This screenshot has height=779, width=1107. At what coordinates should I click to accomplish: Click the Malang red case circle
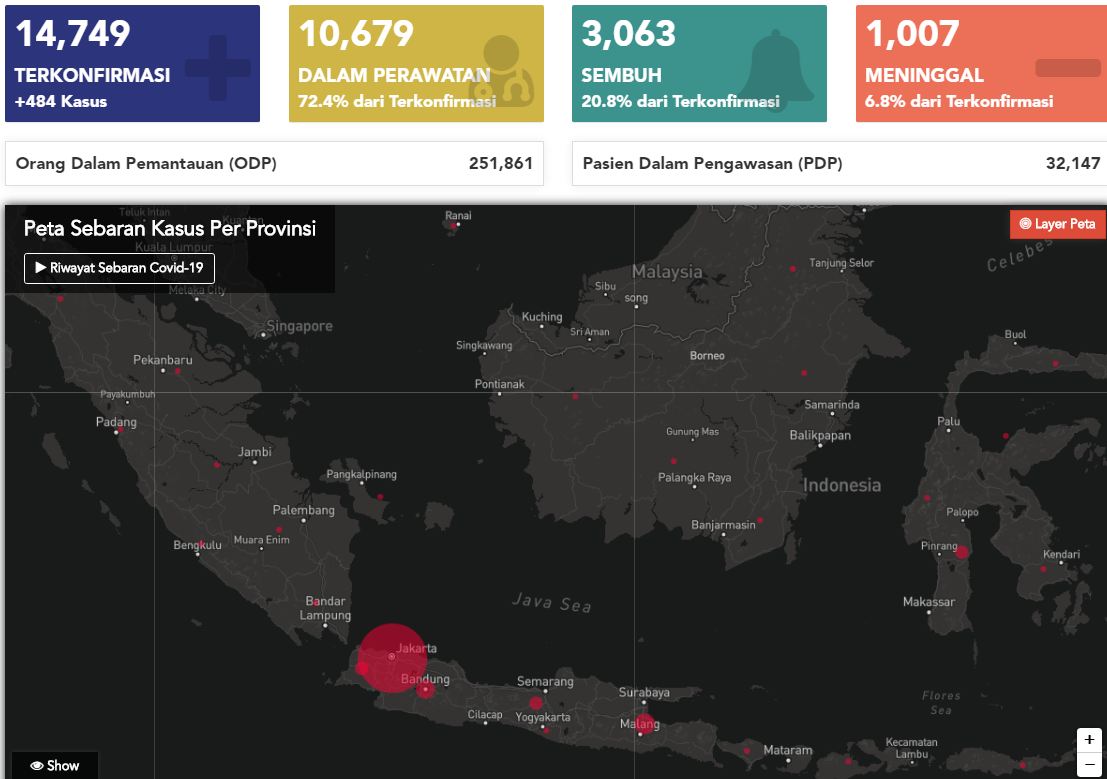tap(642, 723)
